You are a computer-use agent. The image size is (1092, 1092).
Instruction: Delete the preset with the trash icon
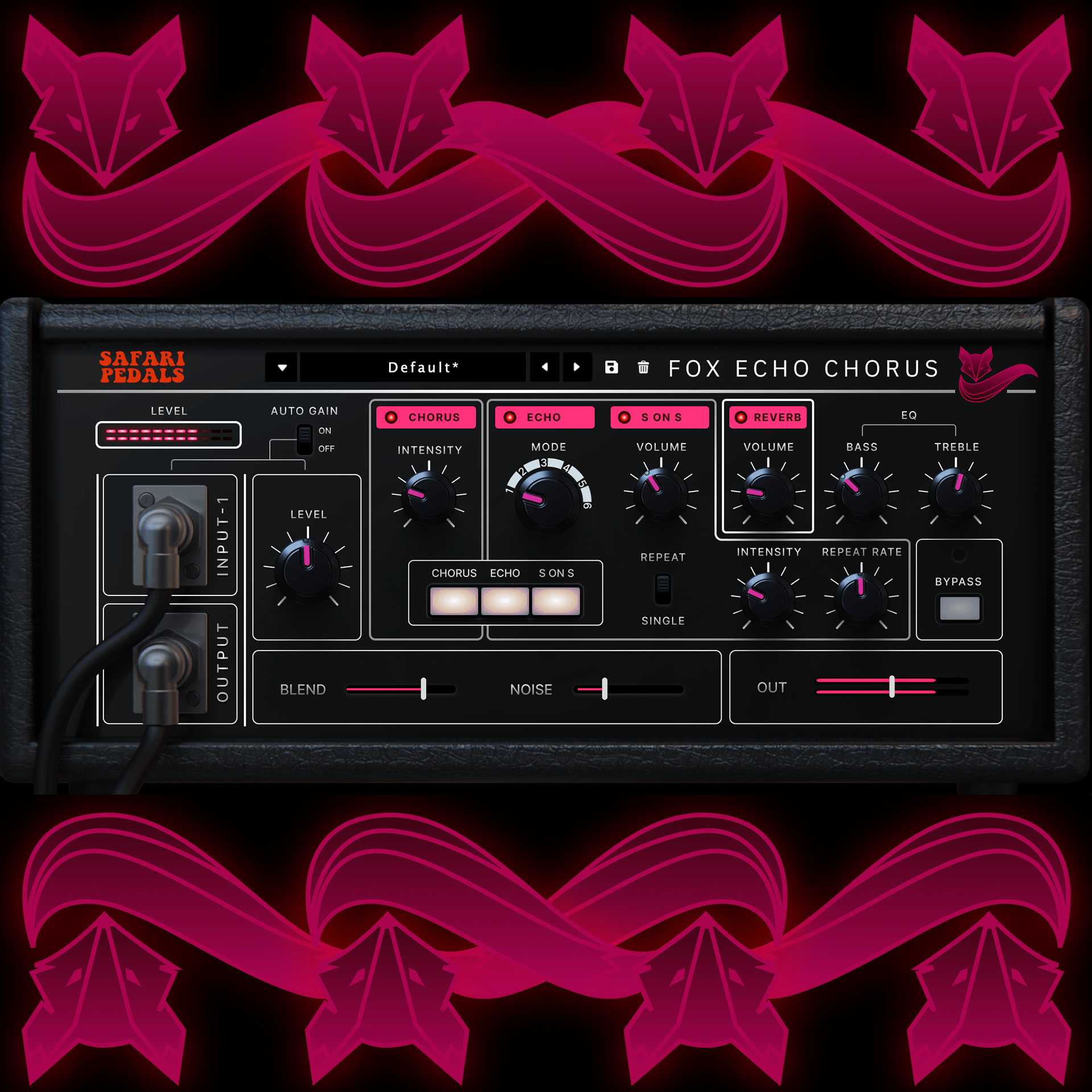click(643, 369)
